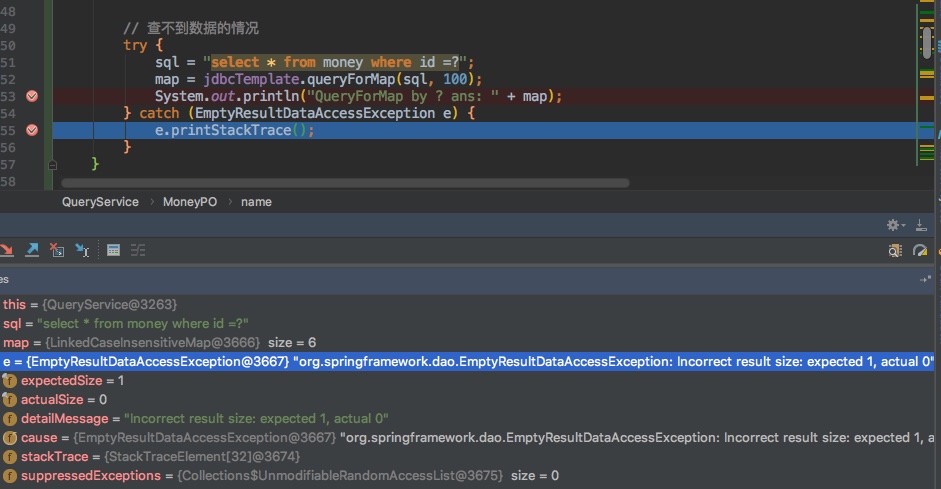The image size is (941, 489).
Task: Collapse the code fold marker at line 57
Action: 52,164
